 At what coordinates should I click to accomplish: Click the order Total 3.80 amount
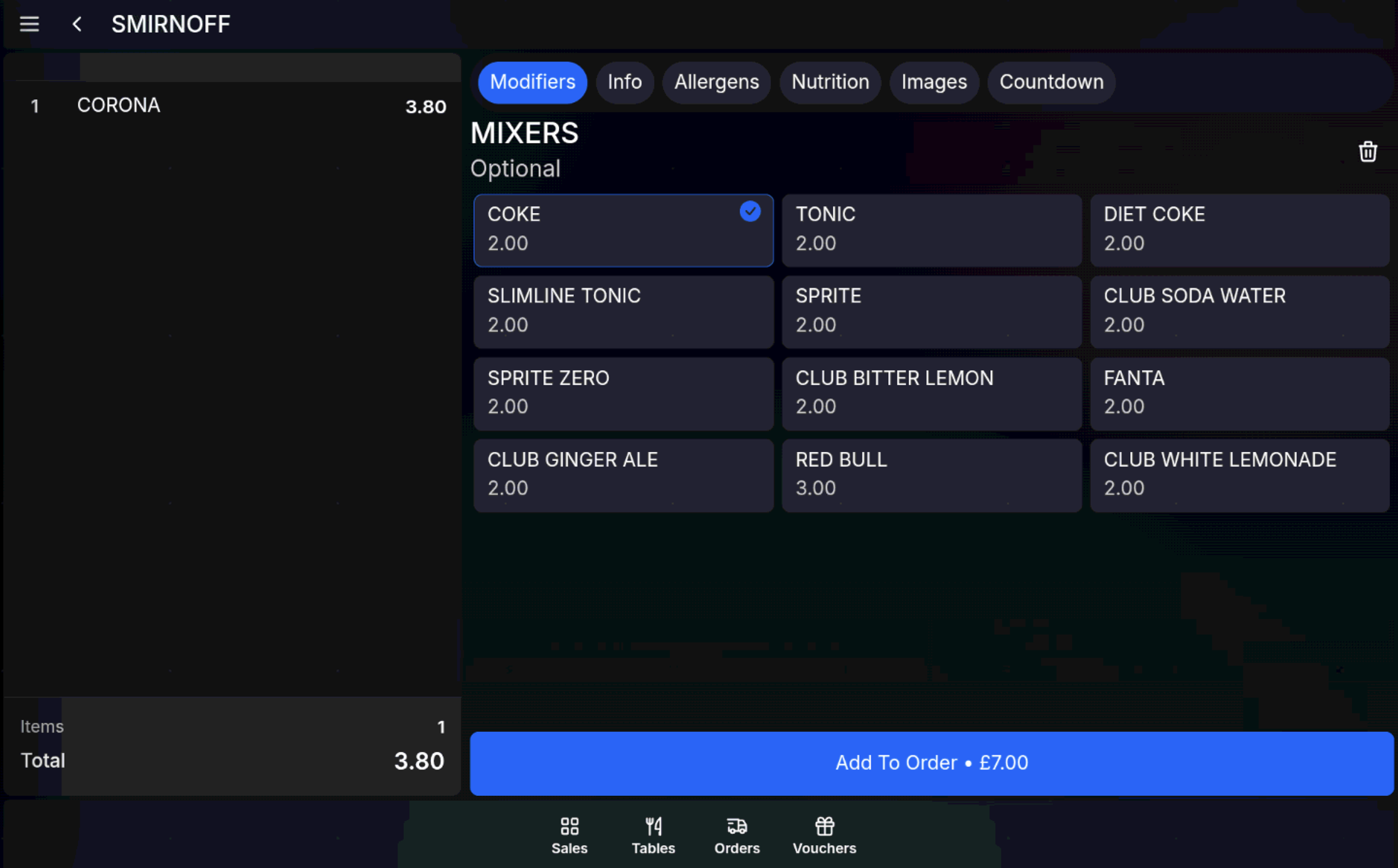[419, 762]
